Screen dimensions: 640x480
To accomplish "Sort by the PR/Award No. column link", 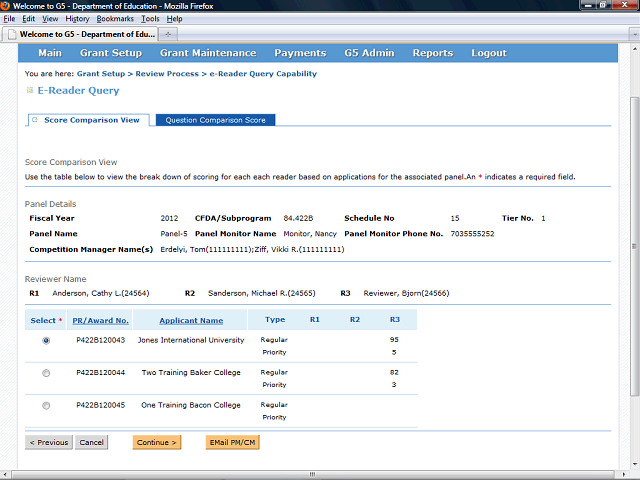I will [x=100, y=321].
